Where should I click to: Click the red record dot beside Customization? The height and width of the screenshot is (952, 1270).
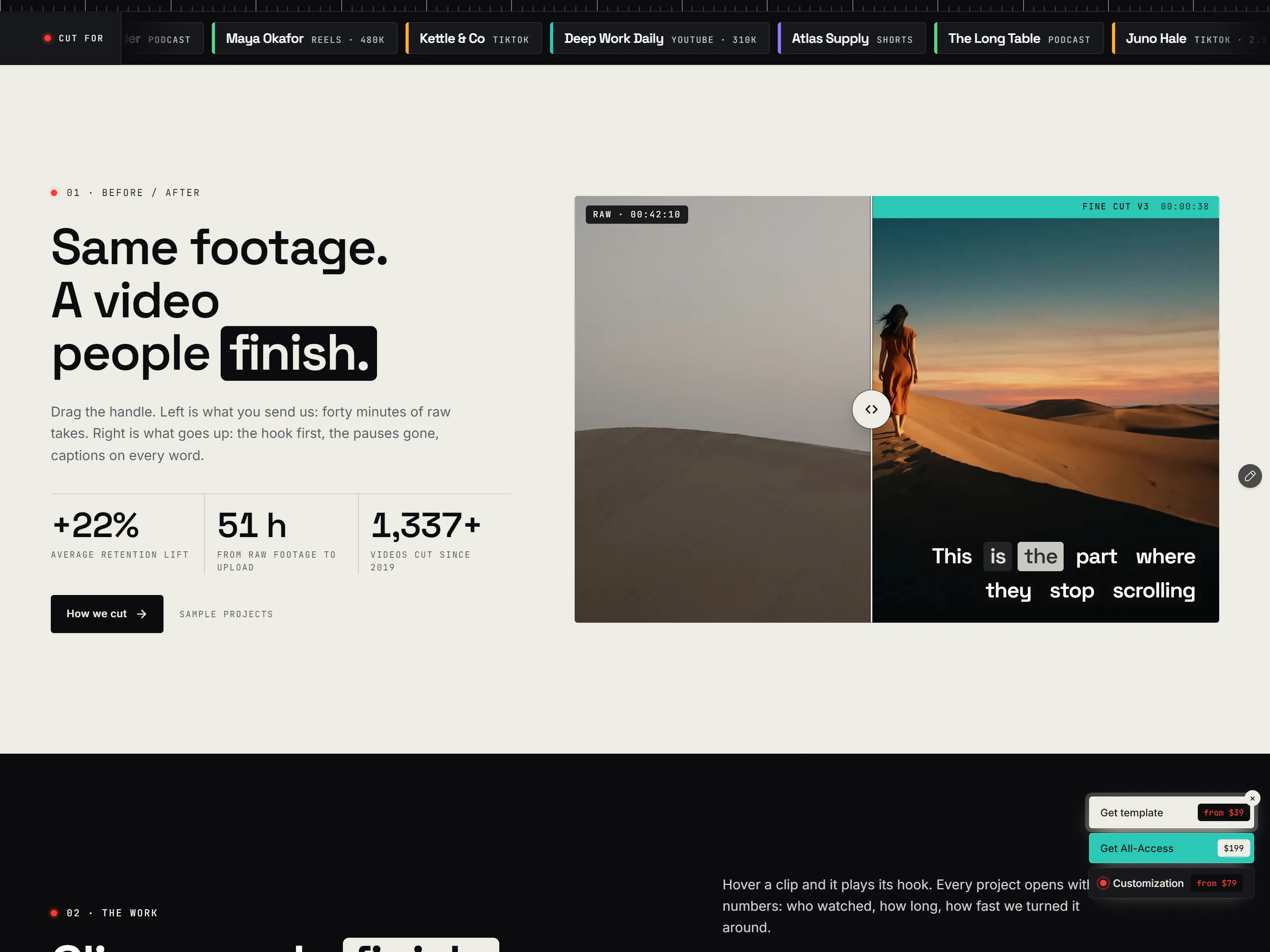click(1103, 883)
